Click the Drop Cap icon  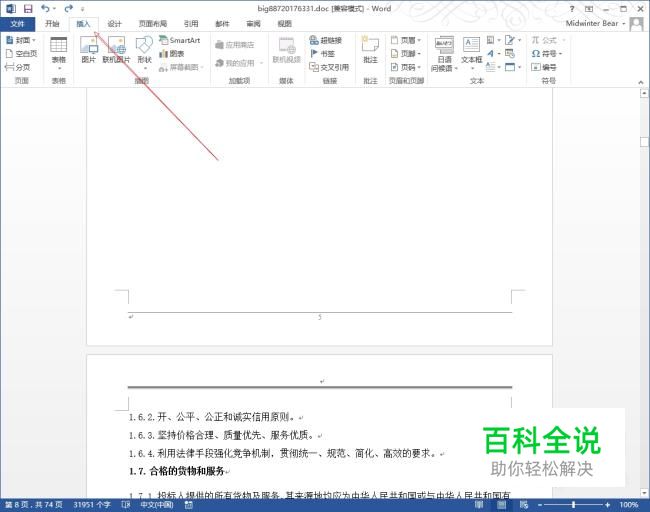(x=493, y=67)
